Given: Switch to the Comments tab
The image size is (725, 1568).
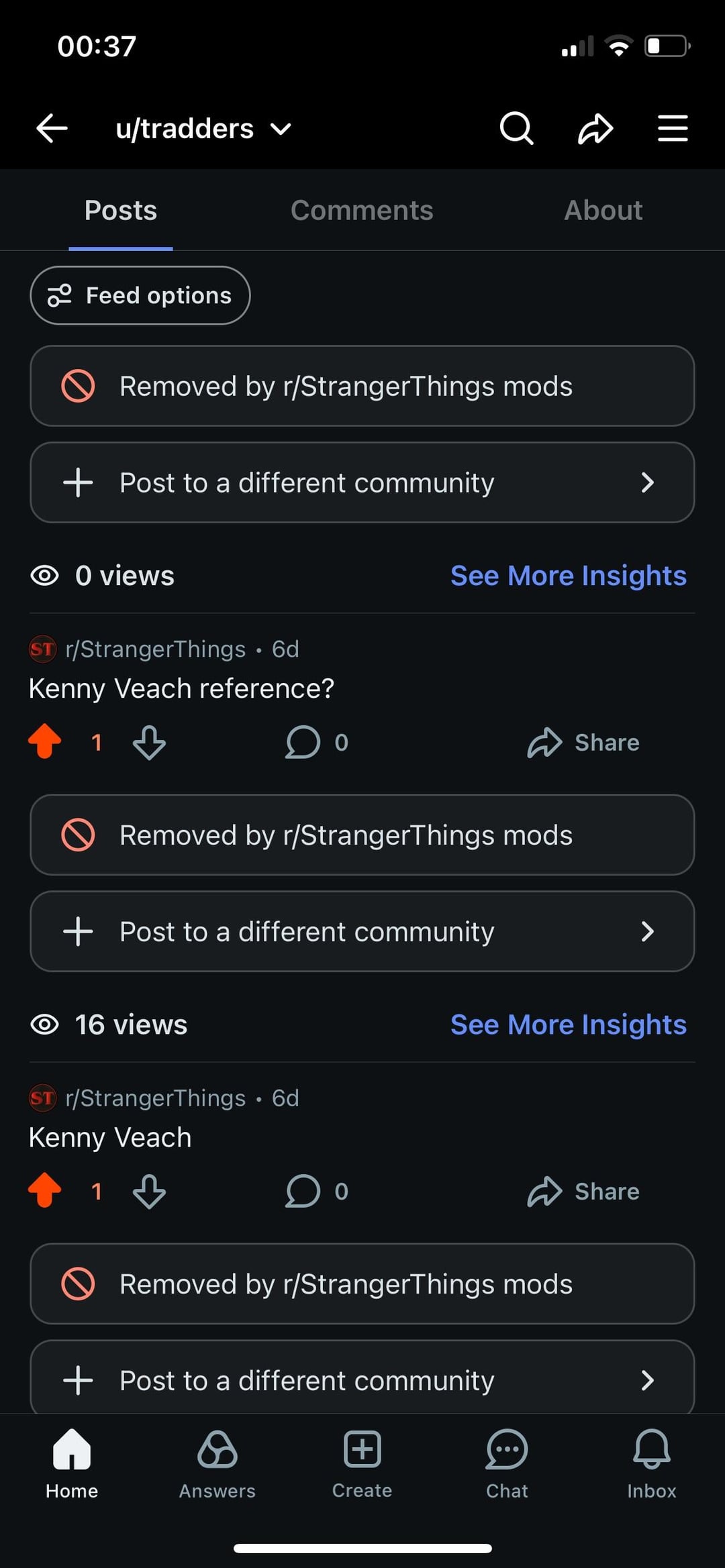Looking at the screenshot, I should [362, 211].
